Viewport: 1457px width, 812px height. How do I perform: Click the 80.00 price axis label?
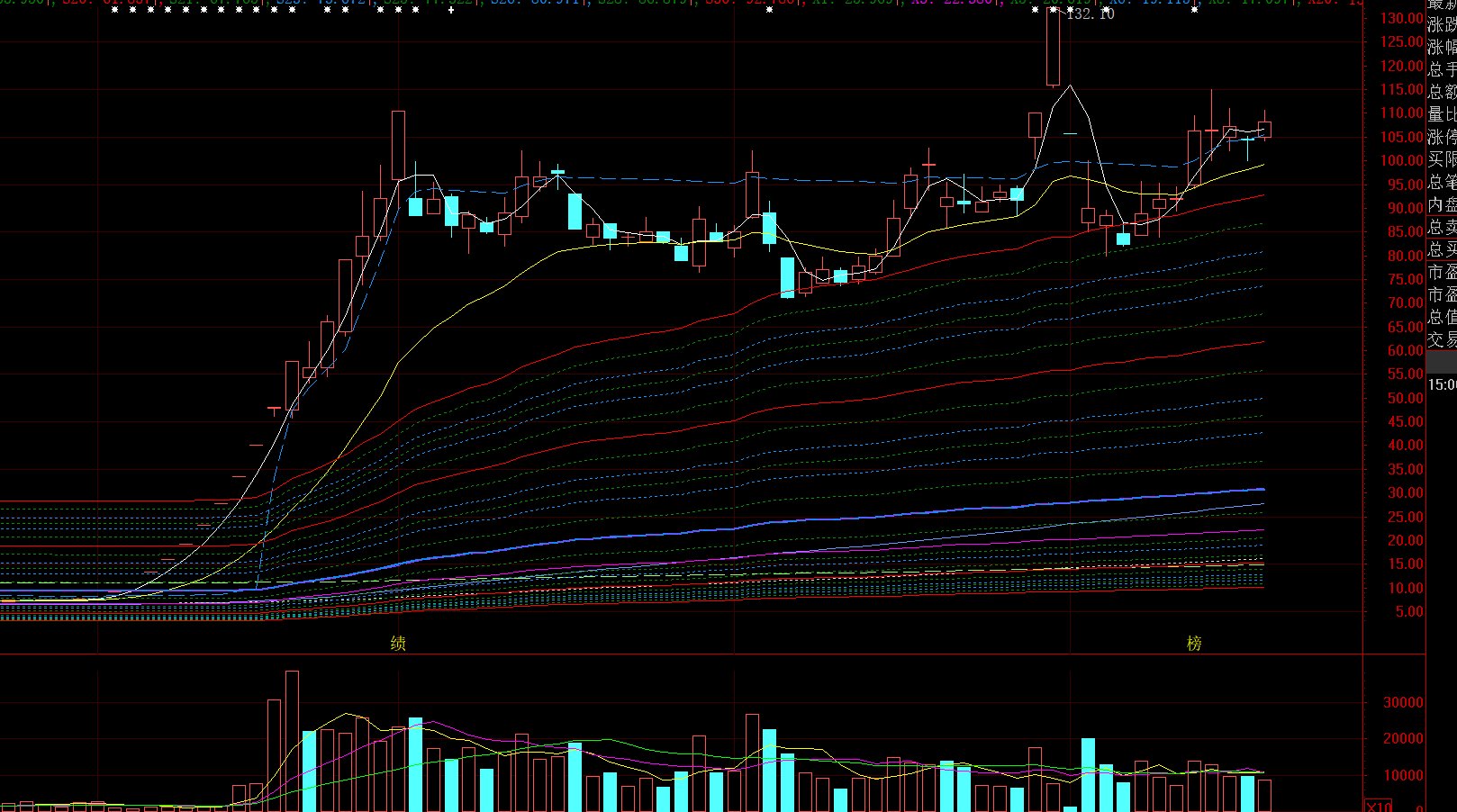pos(1406,256)
